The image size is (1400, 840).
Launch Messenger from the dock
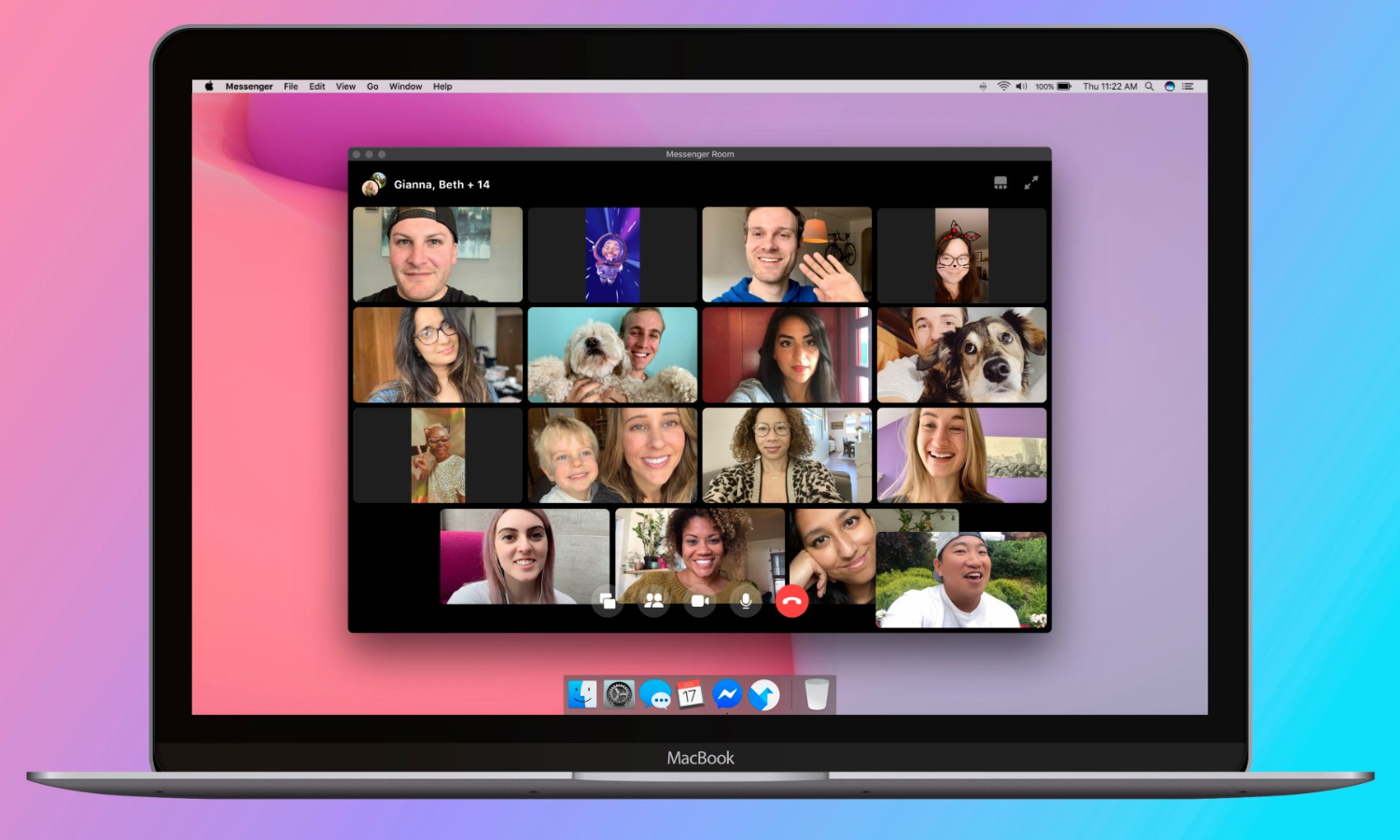(x=727, y=694)
